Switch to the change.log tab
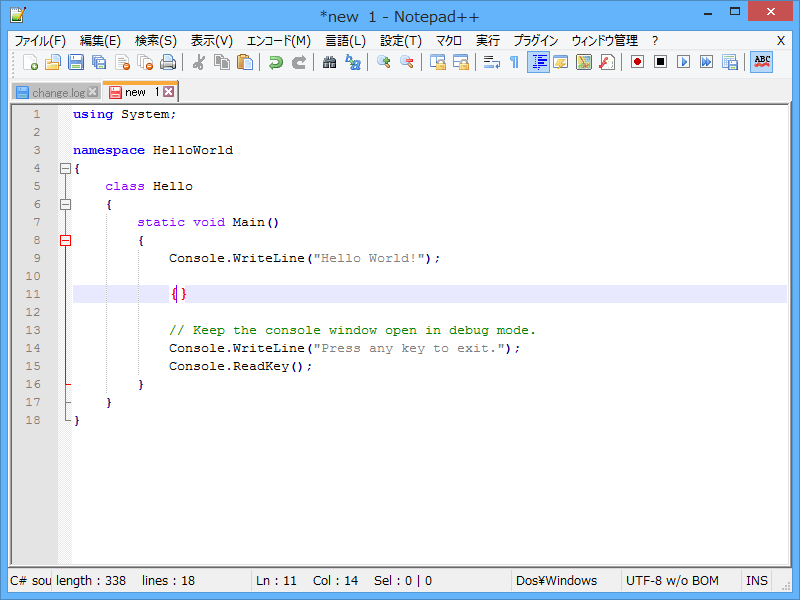This screenshot has width=800, height=600. tap(58, 92)
